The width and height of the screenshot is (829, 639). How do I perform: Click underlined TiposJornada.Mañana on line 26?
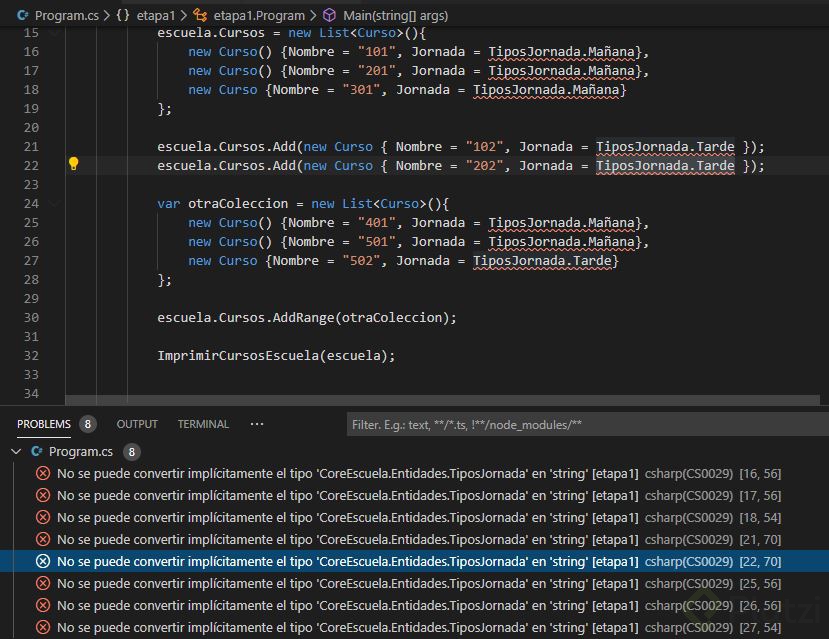point(561,242)
